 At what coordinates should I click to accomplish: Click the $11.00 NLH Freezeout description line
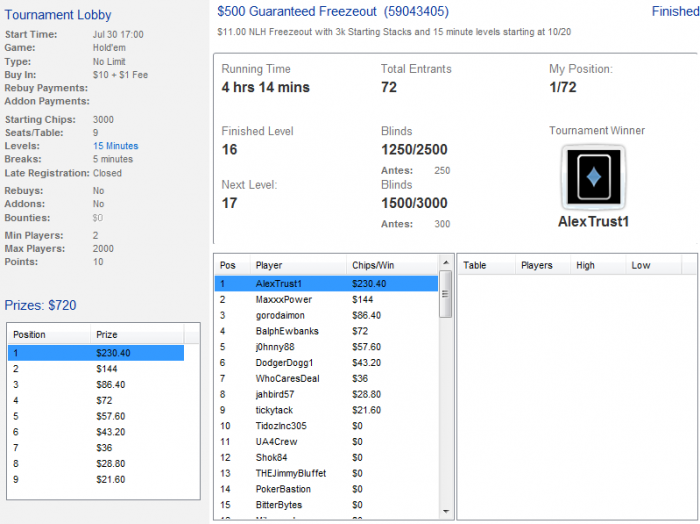[394, 32]
